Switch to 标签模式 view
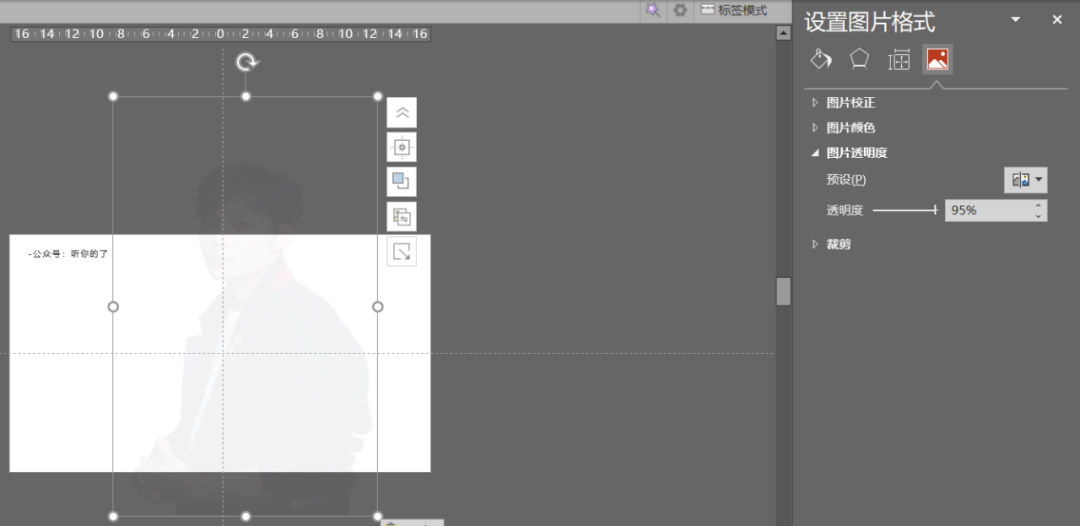1080x526 pixels. [734, 10]
